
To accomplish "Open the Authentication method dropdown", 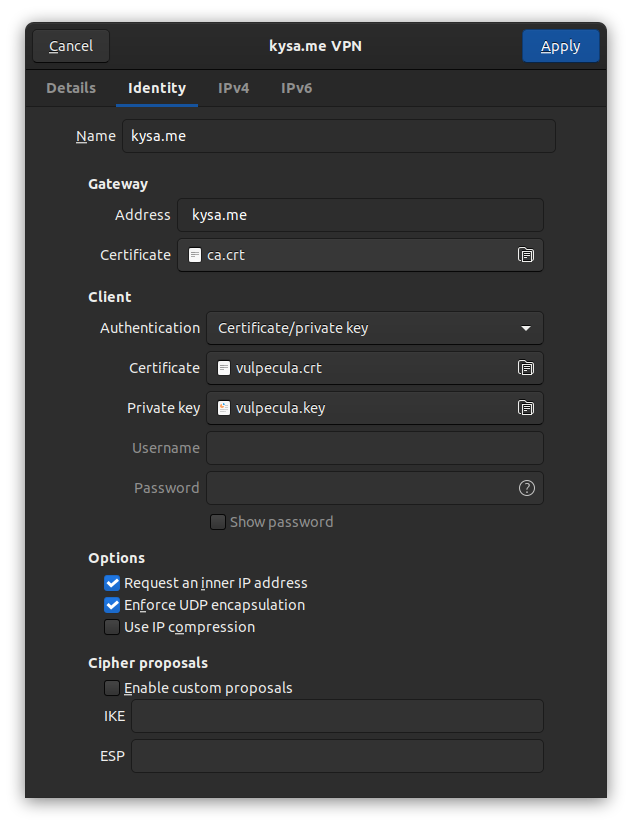I will [x=374, y=328].
